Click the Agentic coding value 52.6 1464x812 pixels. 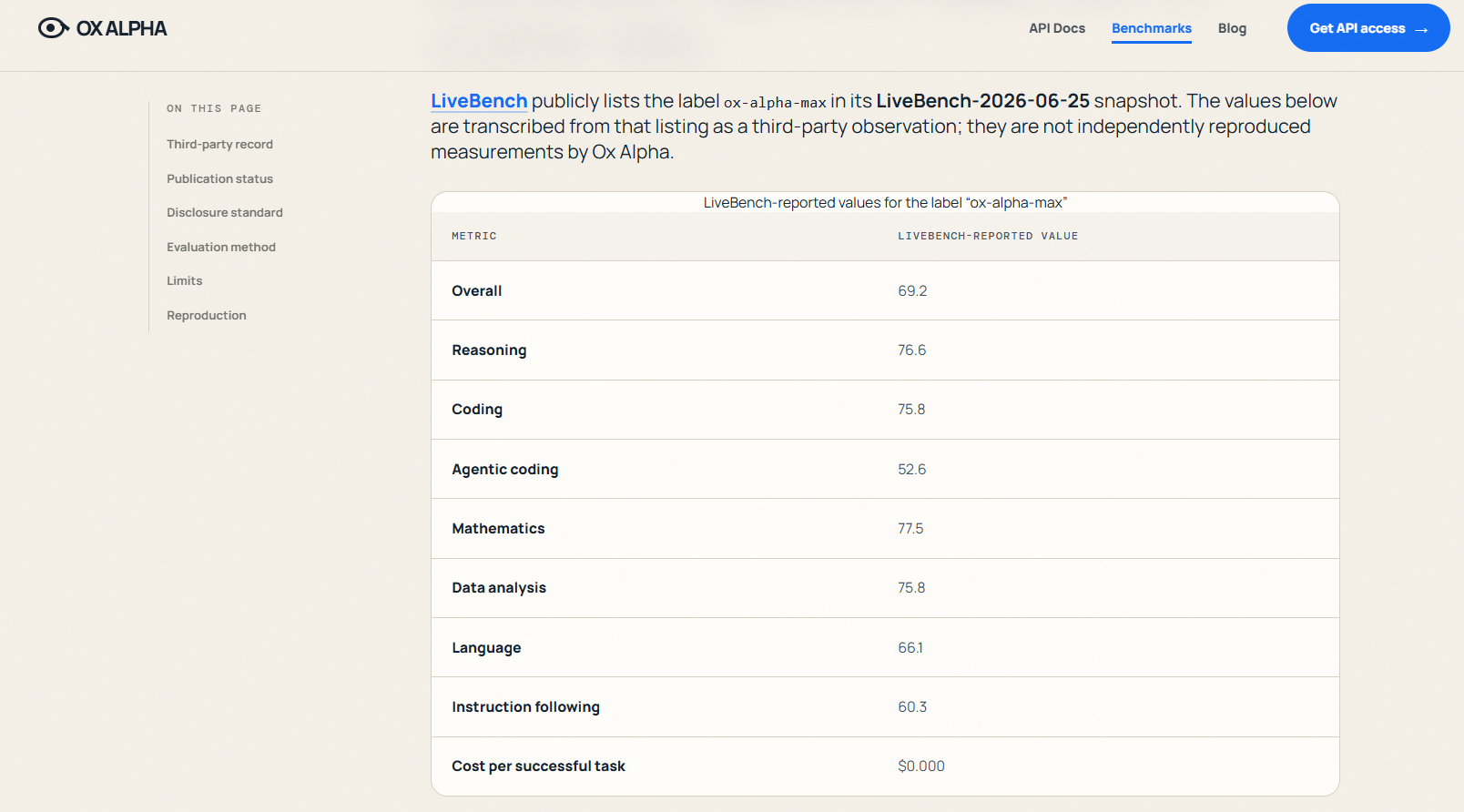pyautogui.click(x=911, y=469)
